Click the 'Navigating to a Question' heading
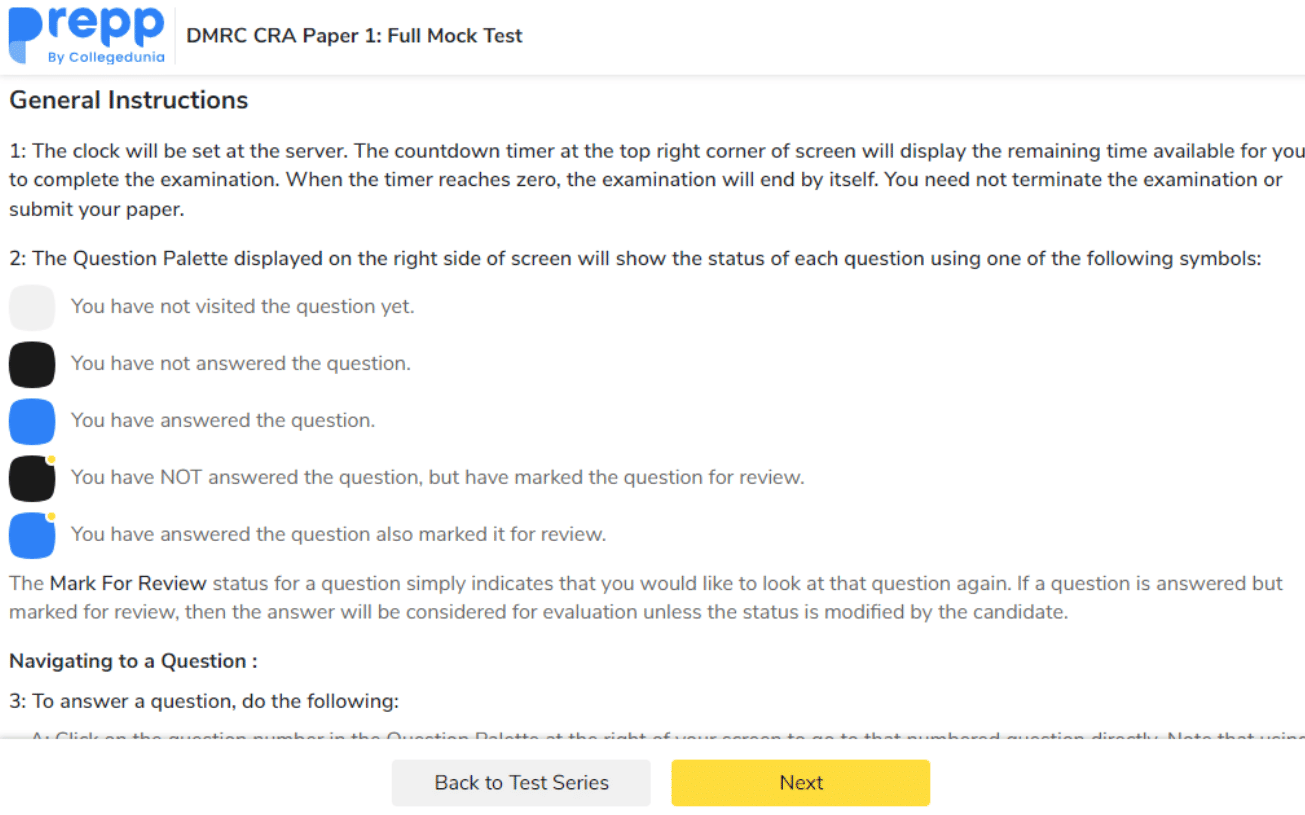This screenshot has height=815, width=1305. click(x=133, y=661)
